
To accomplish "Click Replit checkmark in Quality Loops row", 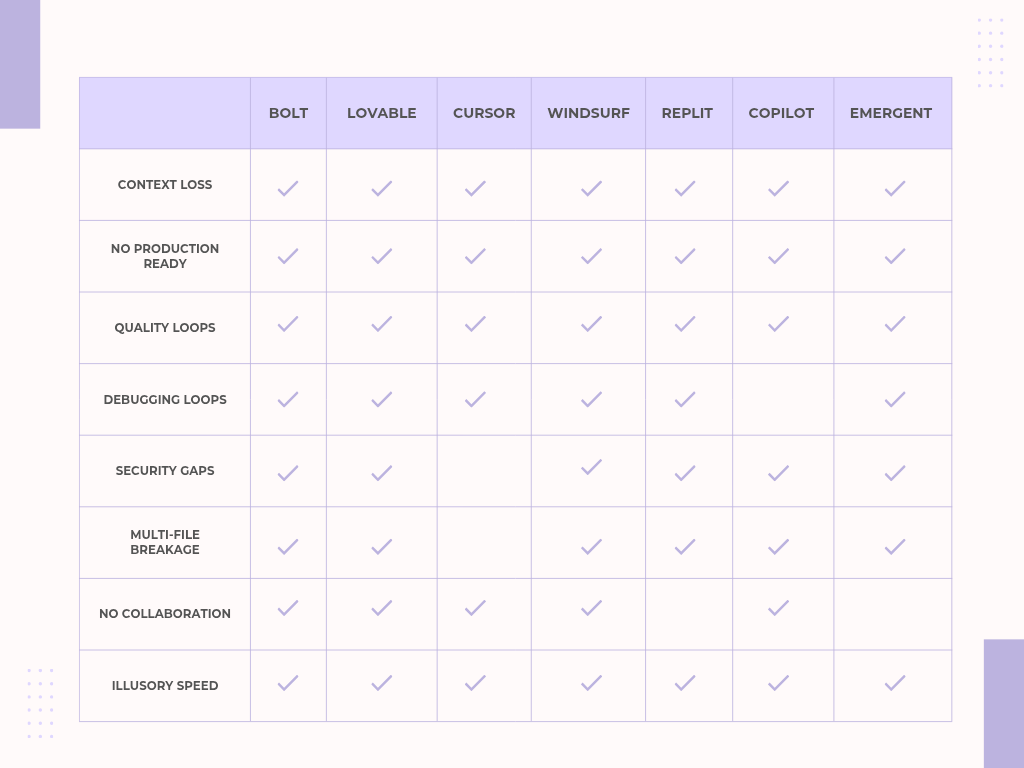I will [685, 324].
